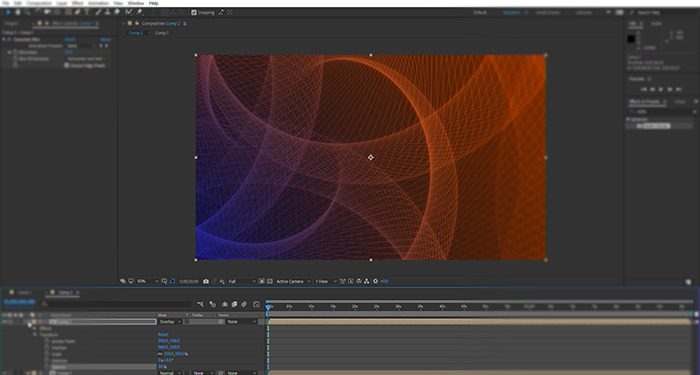Select the Clone Stamp tool
This screenshot has height=375, width=700.
point(107,12)
